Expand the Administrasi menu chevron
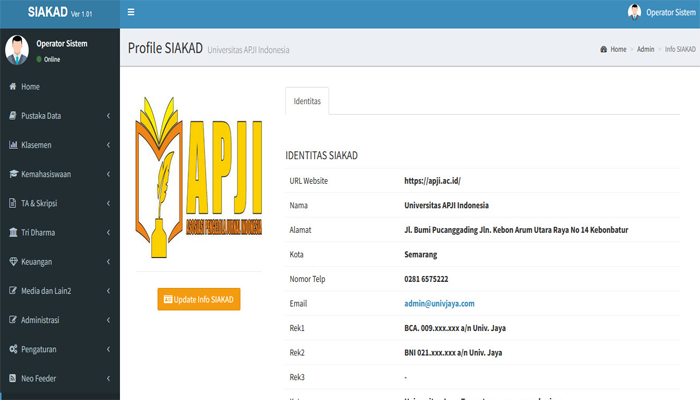The height and width of the screenshot is (400, 700). coord(108,320)
